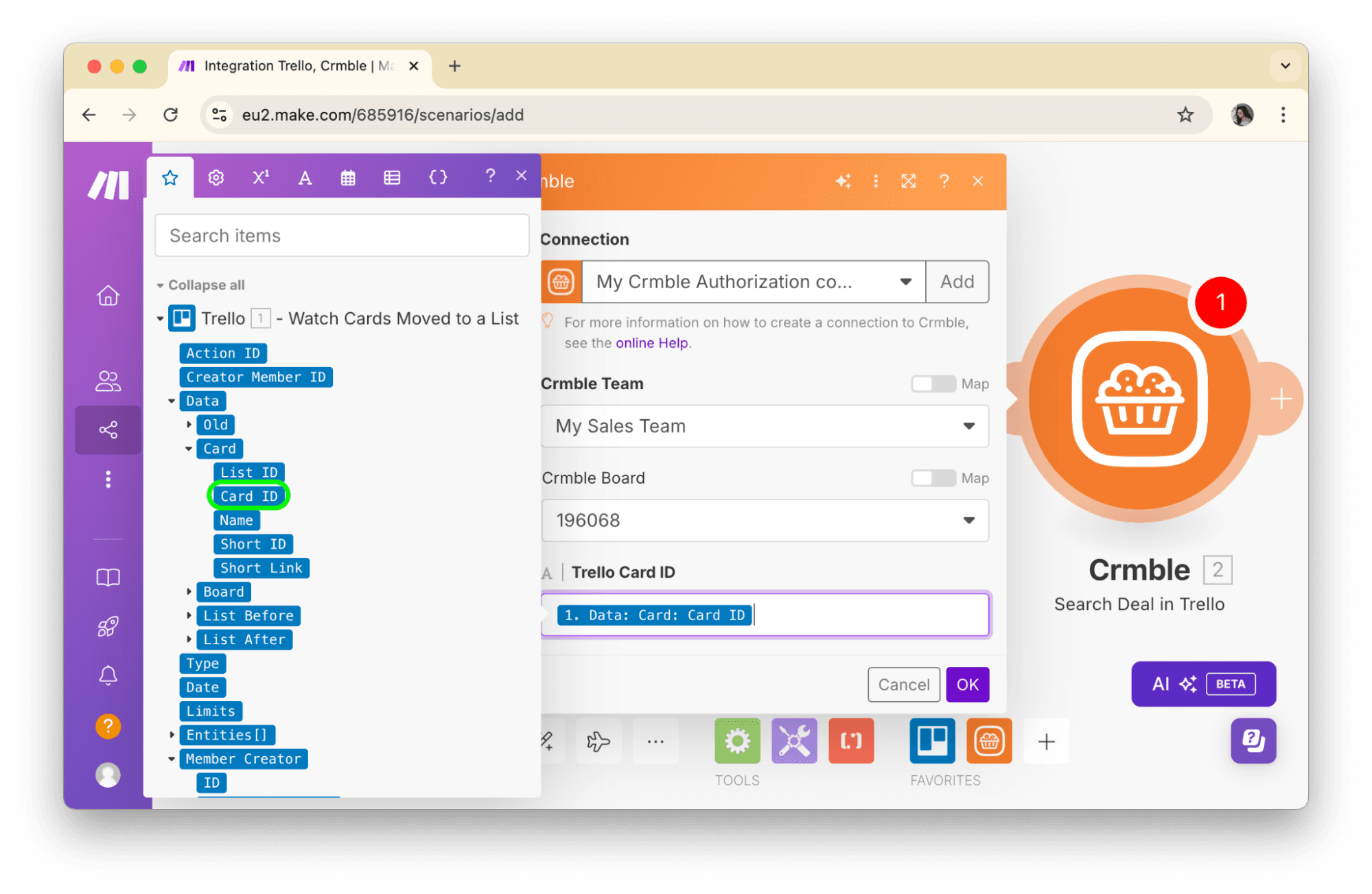Click the Team users sidebar icon
Viewport: 1372px width, 894px height.
[x=108, y=381]
